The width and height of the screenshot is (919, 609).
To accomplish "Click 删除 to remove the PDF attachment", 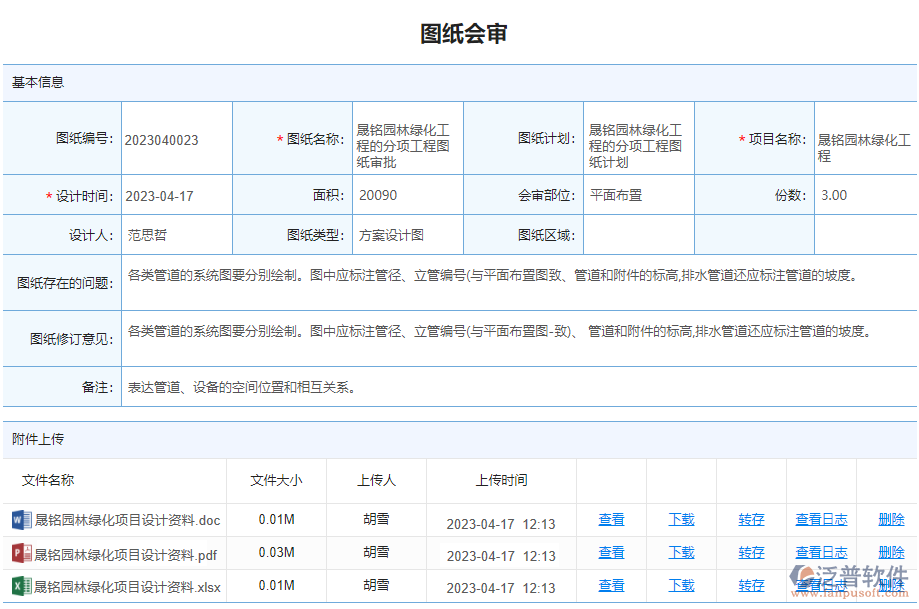I will [889, 552].
